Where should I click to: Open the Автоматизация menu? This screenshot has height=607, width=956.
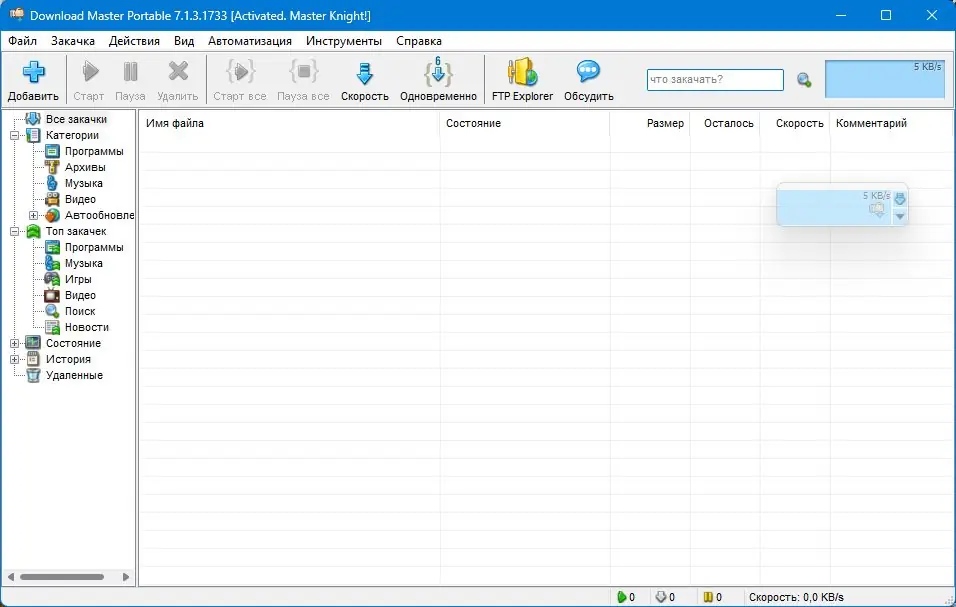coord(249,41)
